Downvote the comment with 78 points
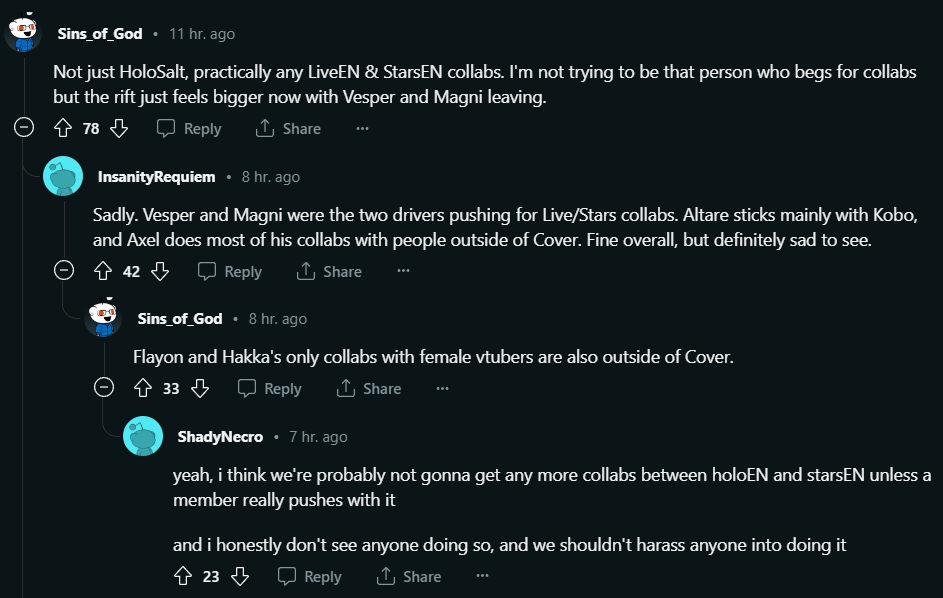The height and width of the screenshot is (598, 943). tap(119, 129)
